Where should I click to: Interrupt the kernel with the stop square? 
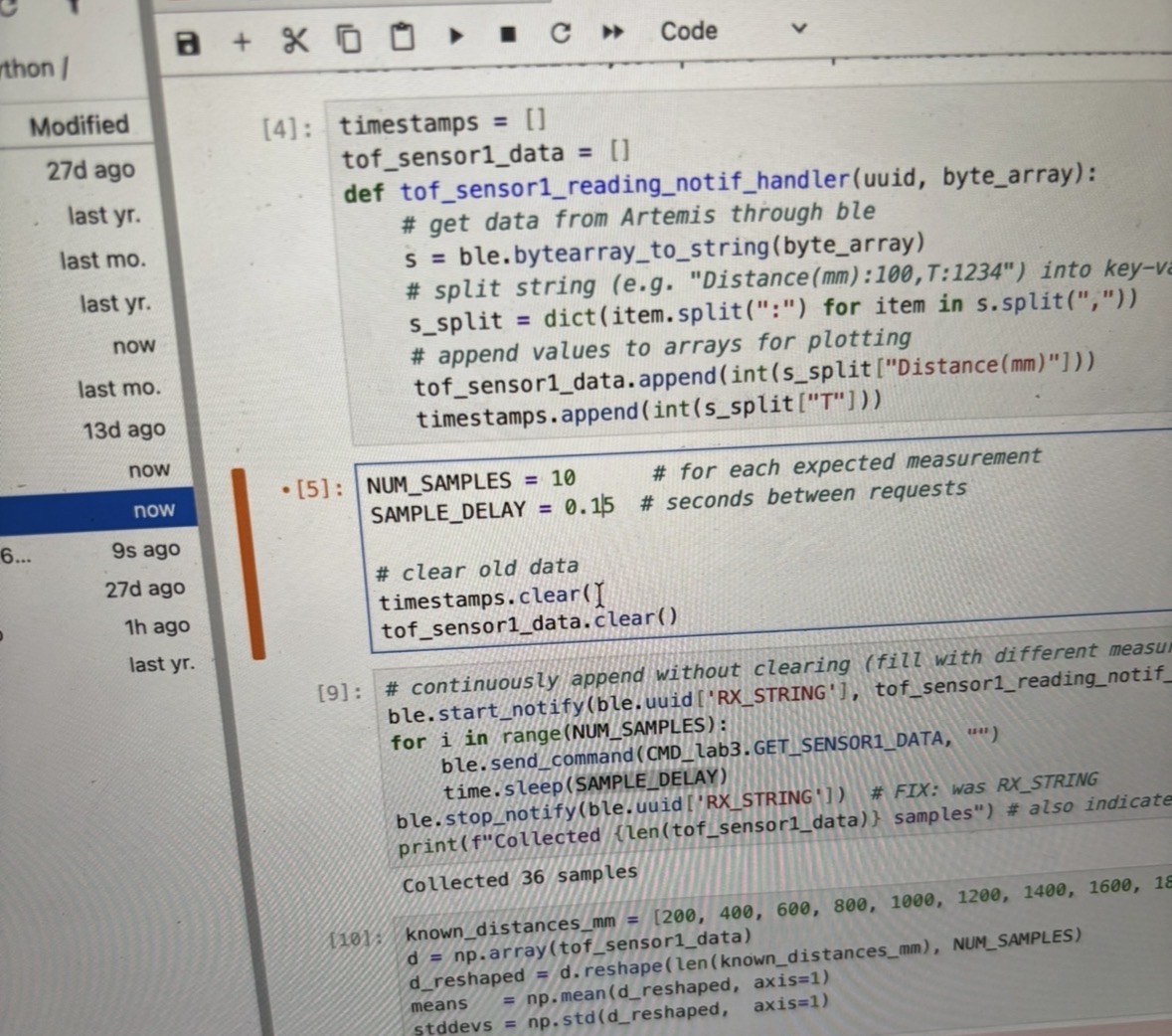pyautogui.click(x=508, y=35)
